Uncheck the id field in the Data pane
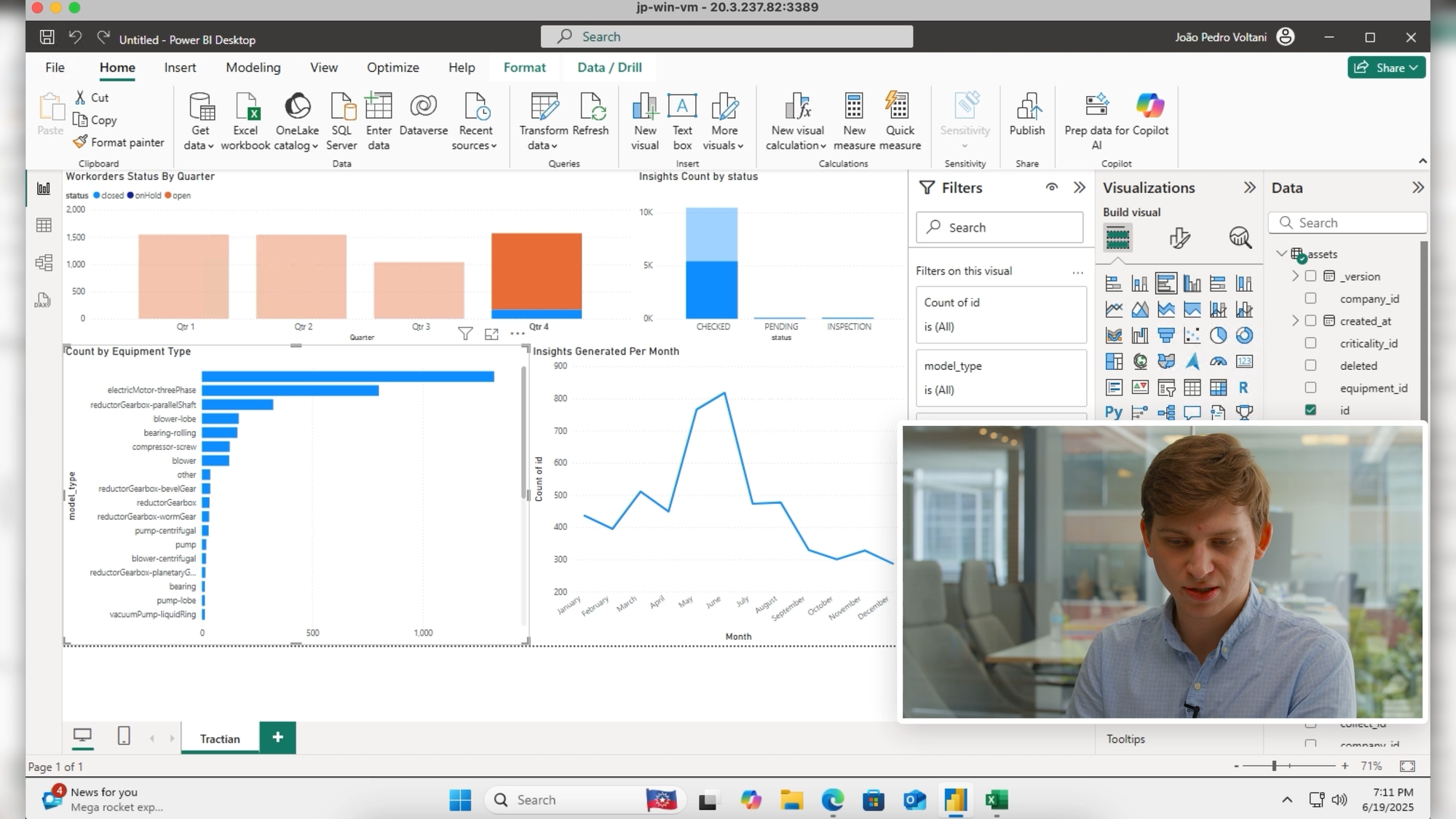Image resolution: width=1456 pixels, height=819 pixels. point(1311,410)
